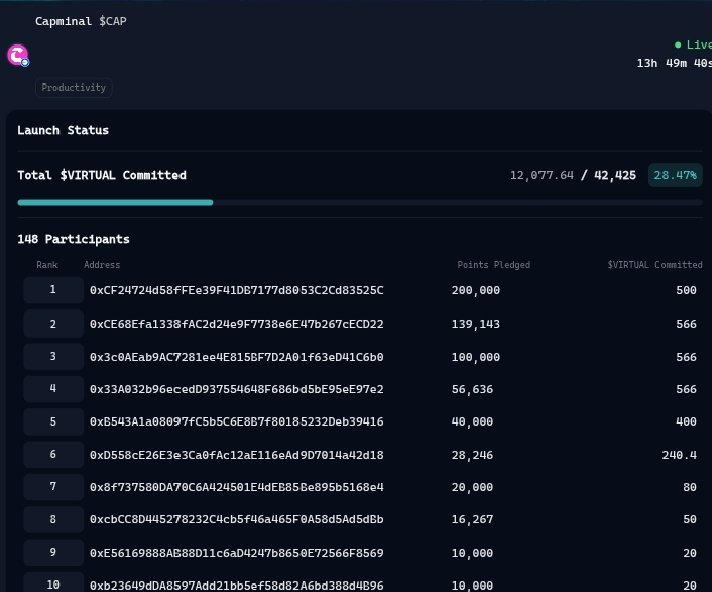Click rank badge 10

[53, 582]
